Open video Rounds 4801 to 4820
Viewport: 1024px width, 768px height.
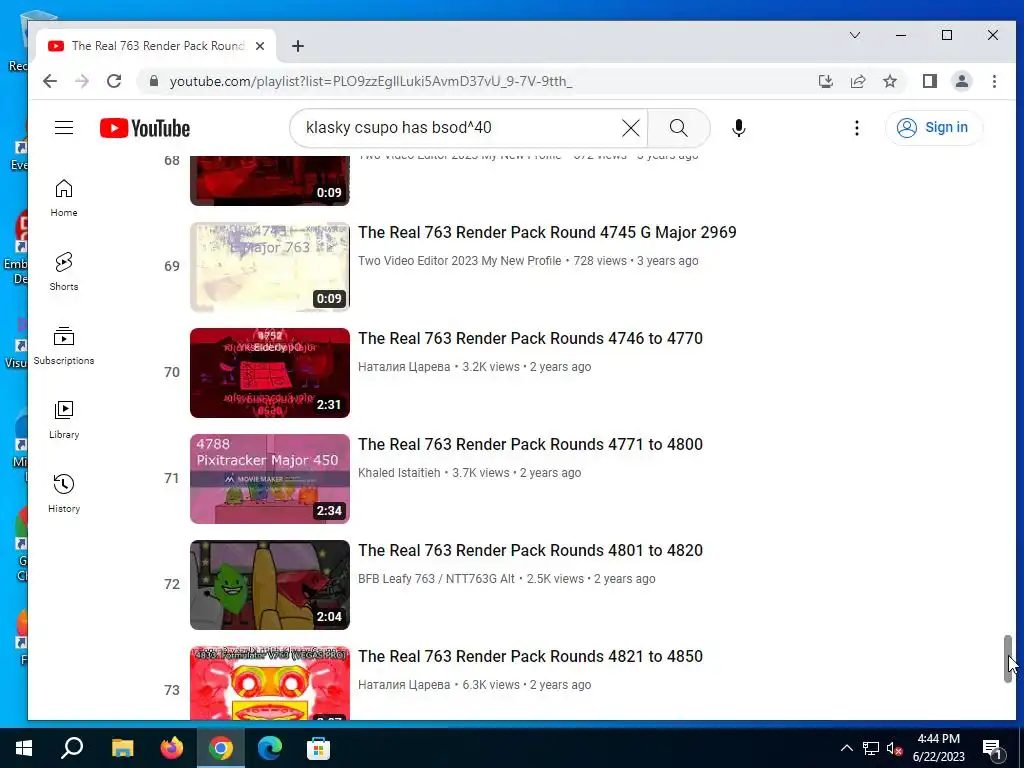(530, 551)
